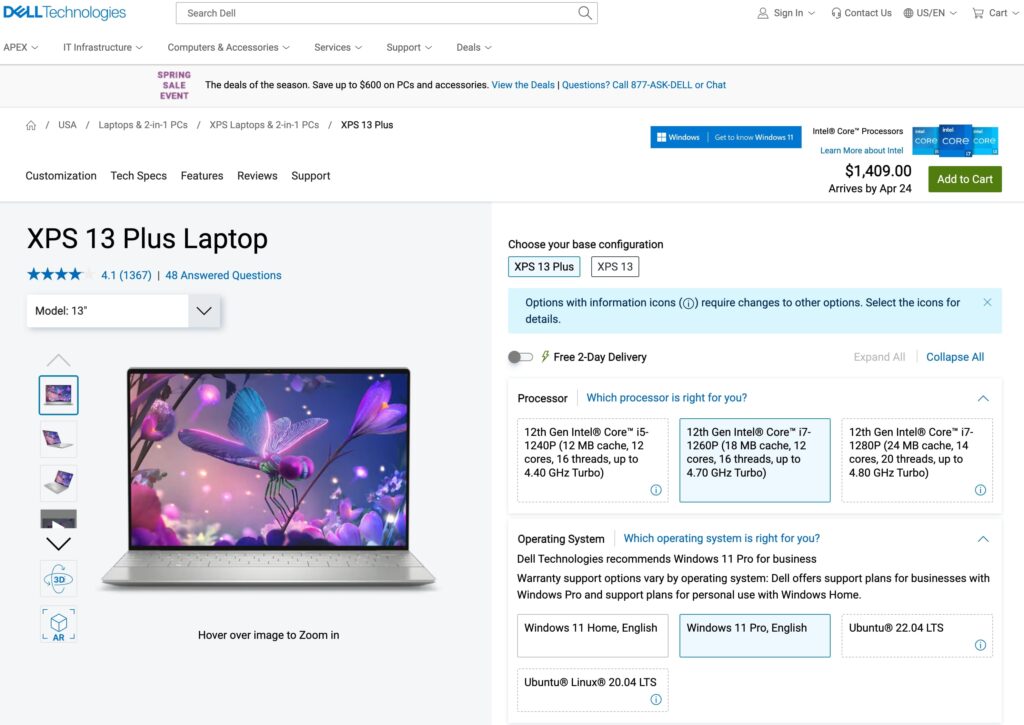Click info icon on Ubuntu 22.04 LTS
The width and height of the screenshot is (1024, 725).
[x=980, y=645]
